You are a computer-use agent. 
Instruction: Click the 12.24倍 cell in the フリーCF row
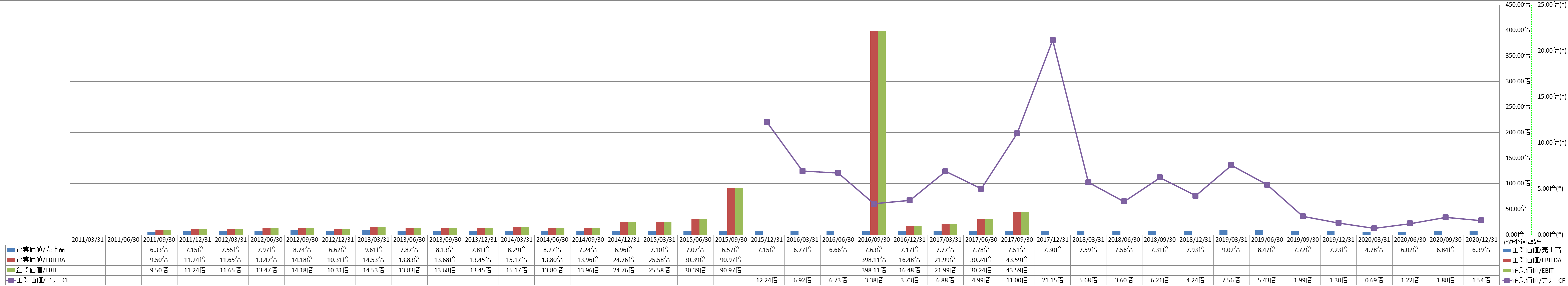pos(767,280)
